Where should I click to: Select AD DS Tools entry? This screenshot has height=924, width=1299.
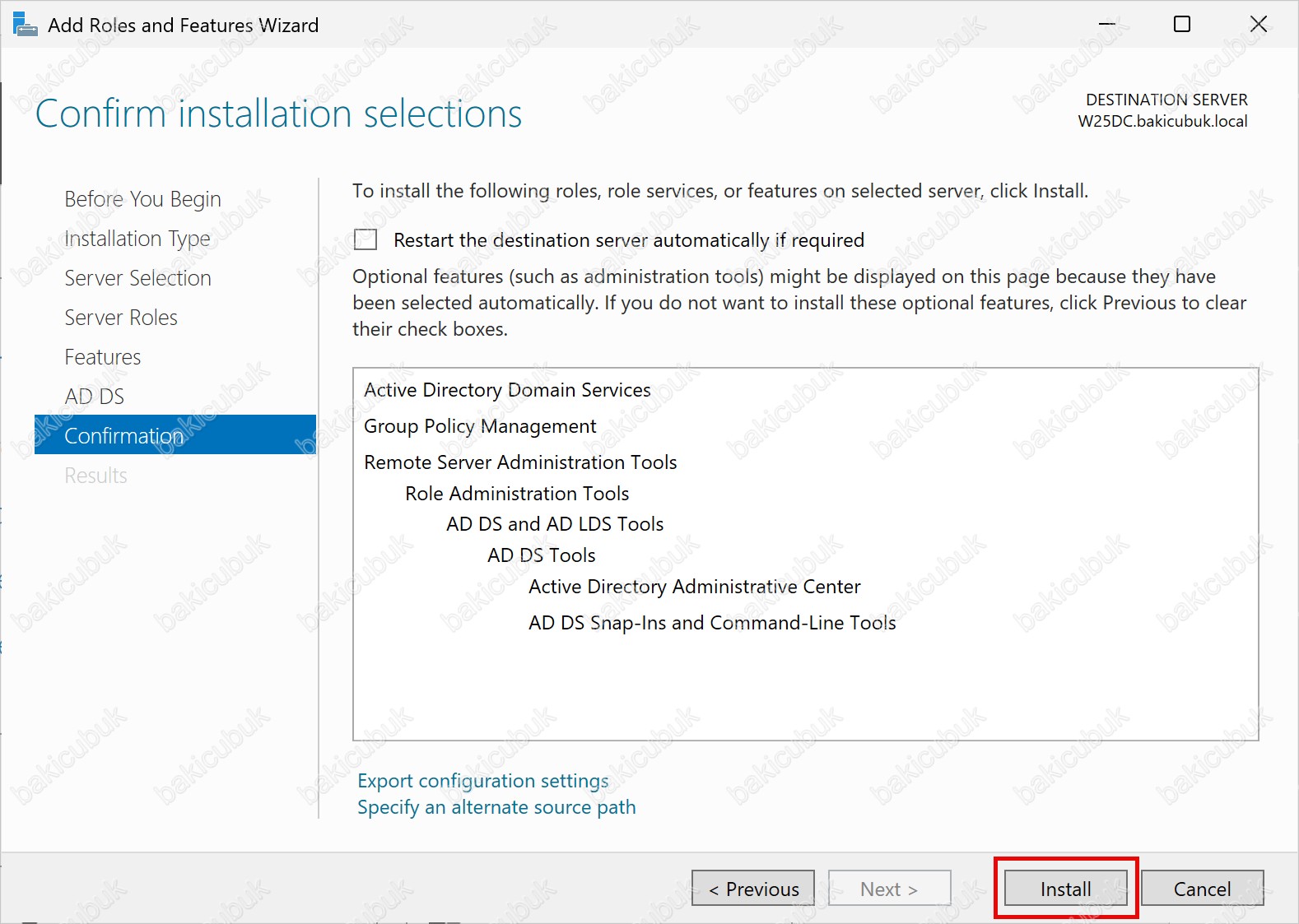pyautogui.click(x=542, y=555)
